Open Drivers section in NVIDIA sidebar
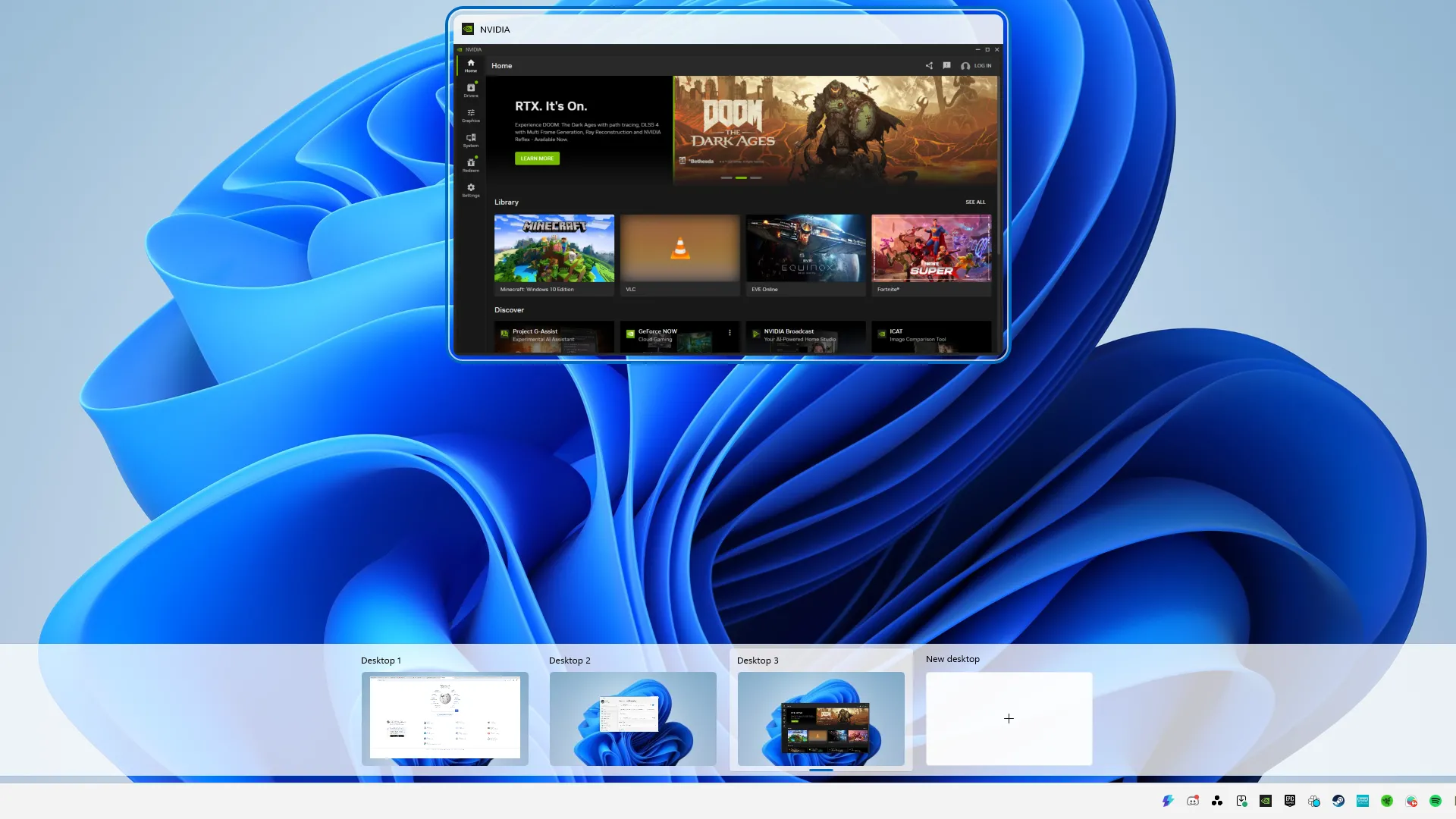Screen dimensions: 1456x819 (470, 89)
